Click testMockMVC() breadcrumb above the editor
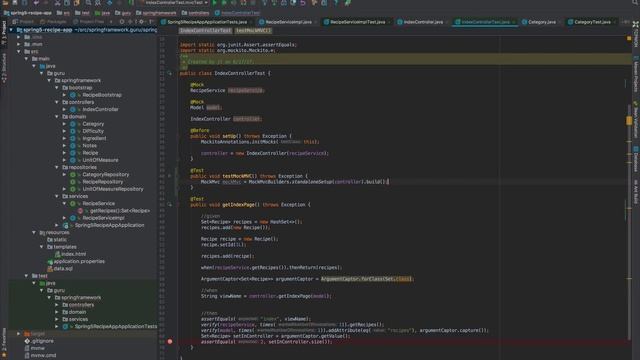This screenshot has width=640, height=360. click(253, 31)
